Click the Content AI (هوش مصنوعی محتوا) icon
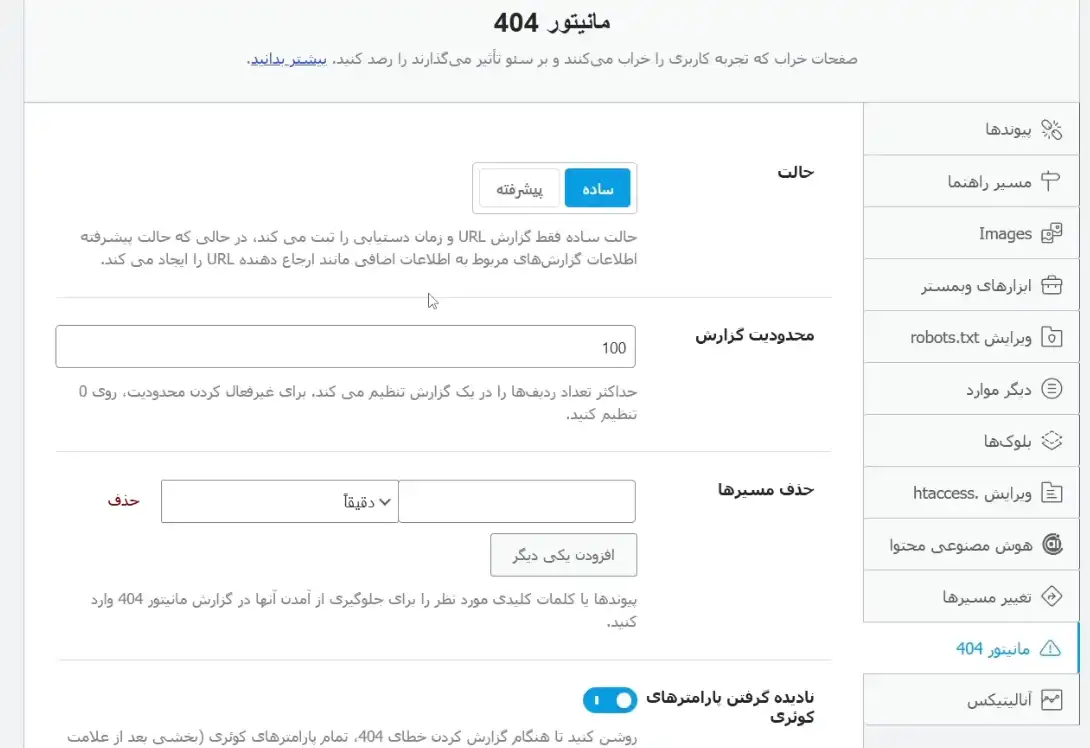 pyautogui.click(x=1051, y=544)
